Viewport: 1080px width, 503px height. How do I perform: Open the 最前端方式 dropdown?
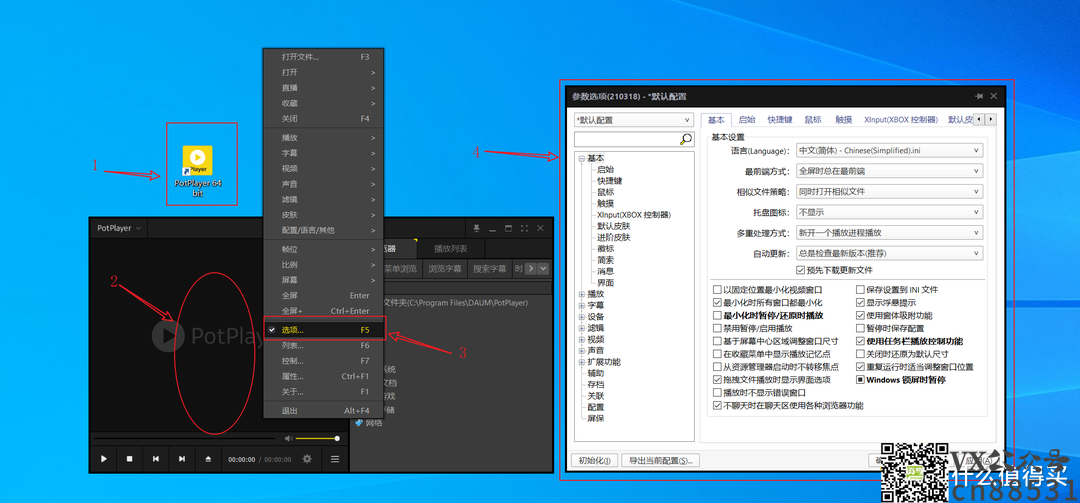coord(889,171)
